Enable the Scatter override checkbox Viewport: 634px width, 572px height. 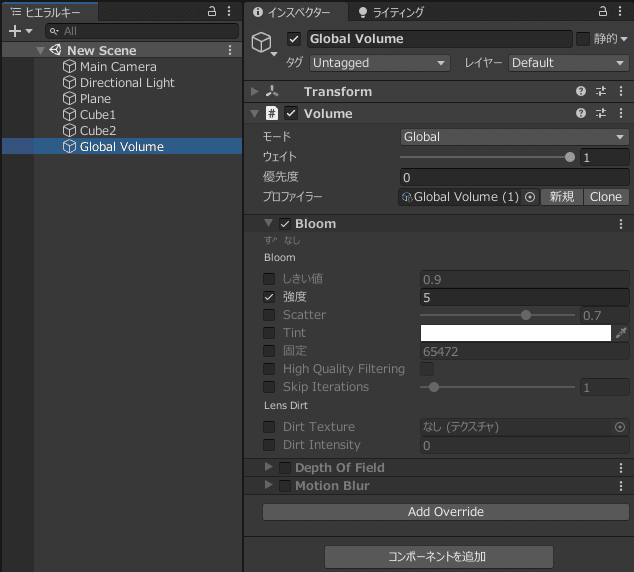click(269, 314)
